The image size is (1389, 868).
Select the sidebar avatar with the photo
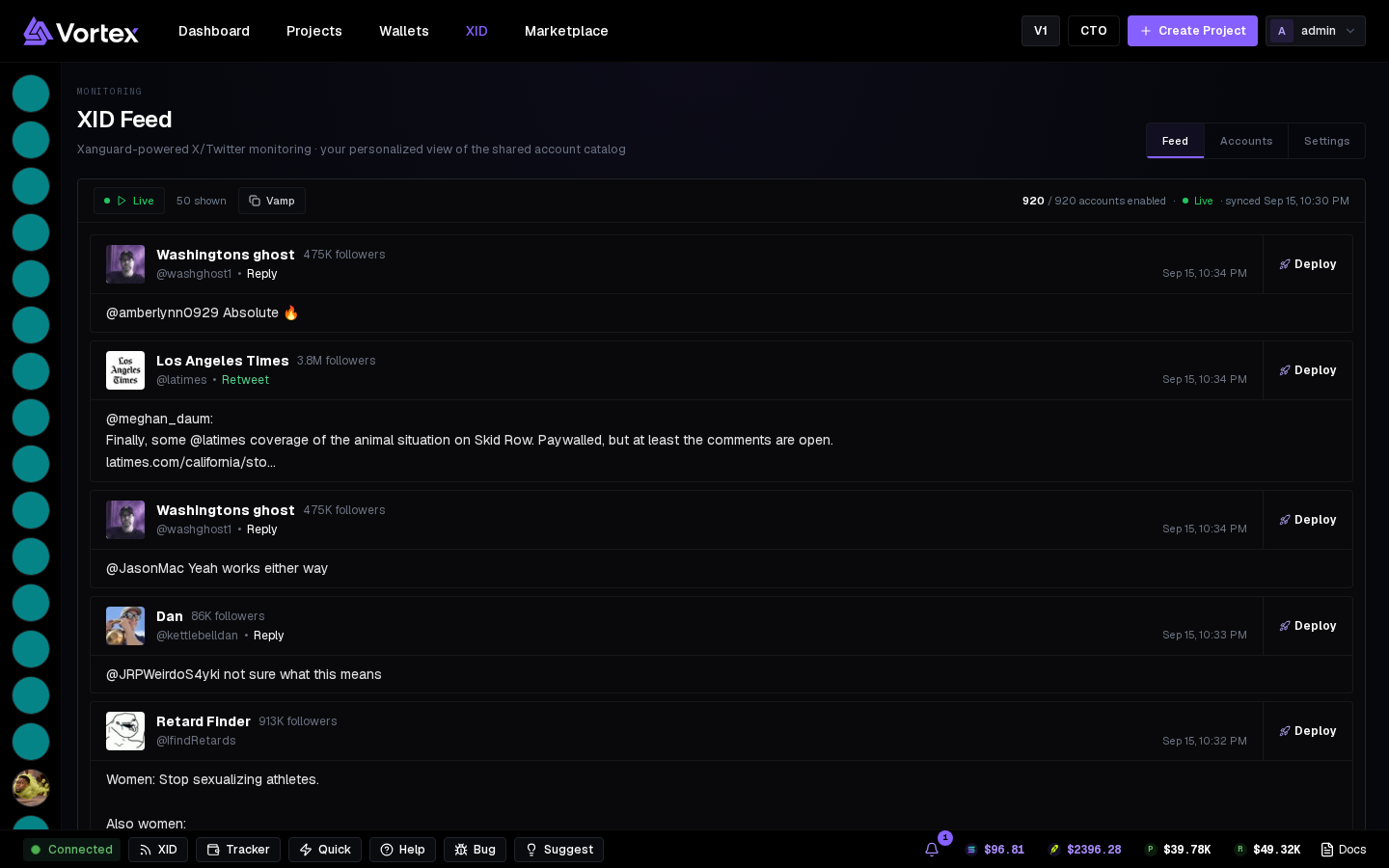[x=31, y=788]
